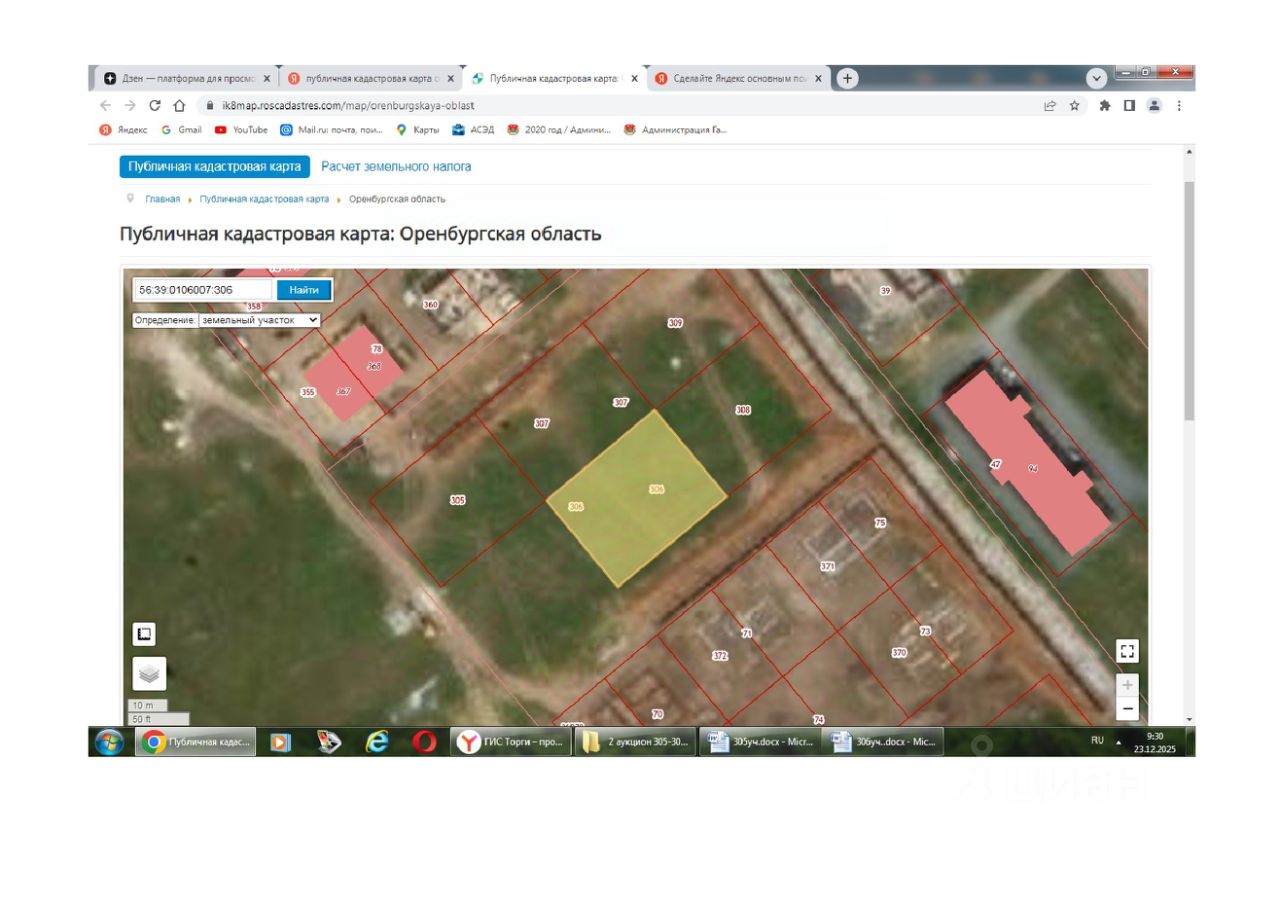Launch the media player from taskbar

[281, 742]
